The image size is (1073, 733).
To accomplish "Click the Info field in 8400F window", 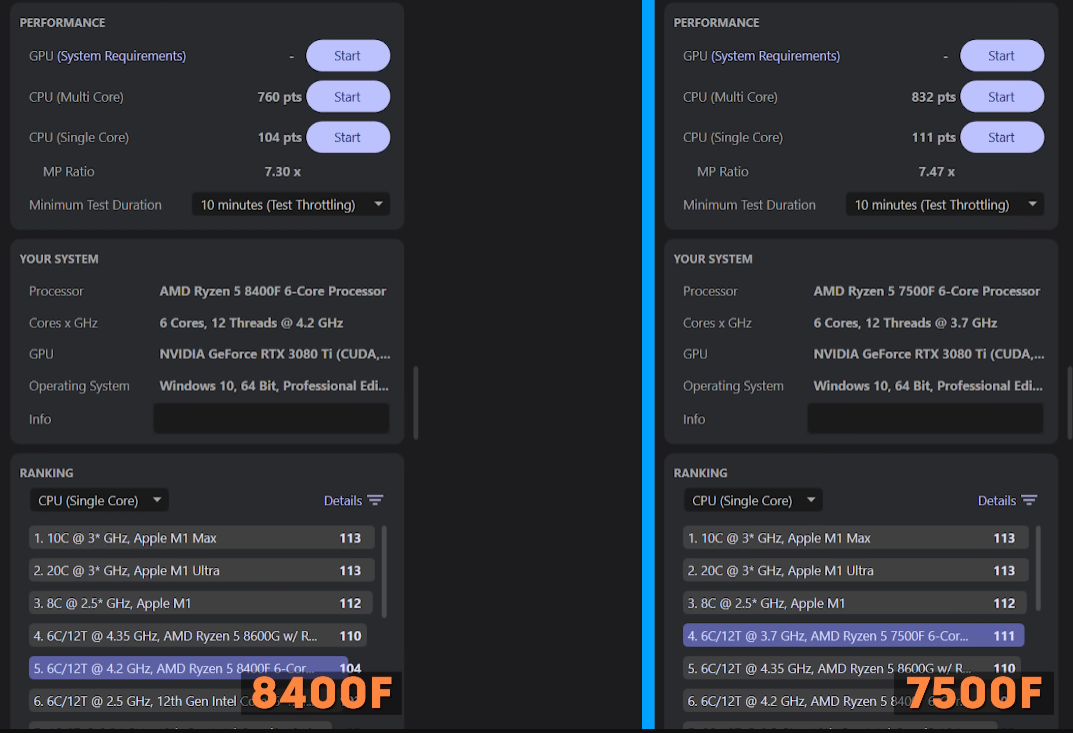I will 272,418.
